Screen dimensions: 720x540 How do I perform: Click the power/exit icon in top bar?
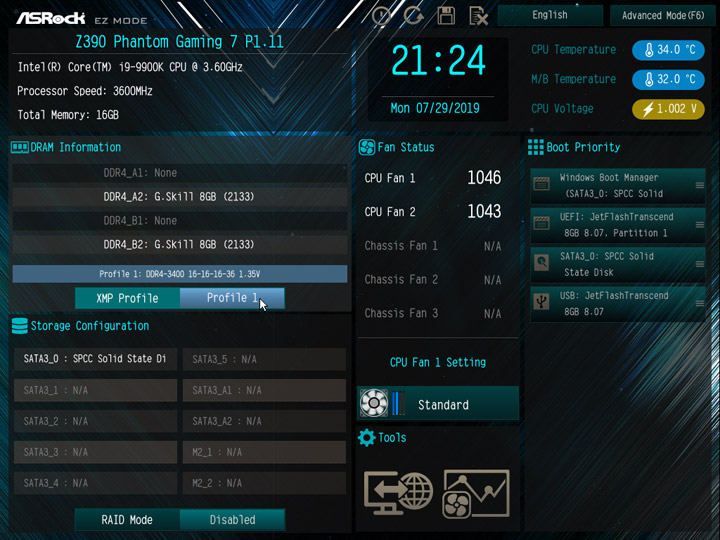point(381,16)
